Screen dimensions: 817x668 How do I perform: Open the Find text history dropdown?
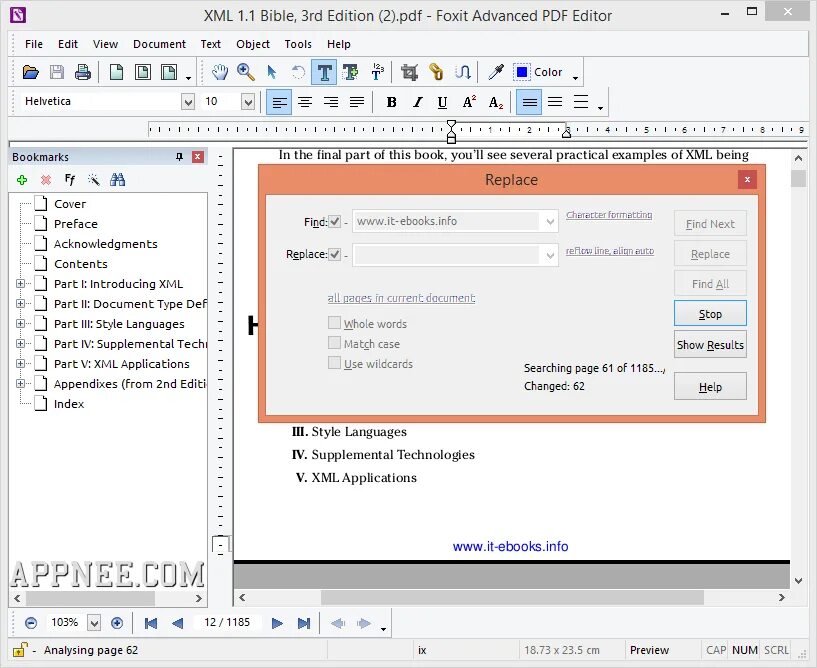click(x=550, y=222)
